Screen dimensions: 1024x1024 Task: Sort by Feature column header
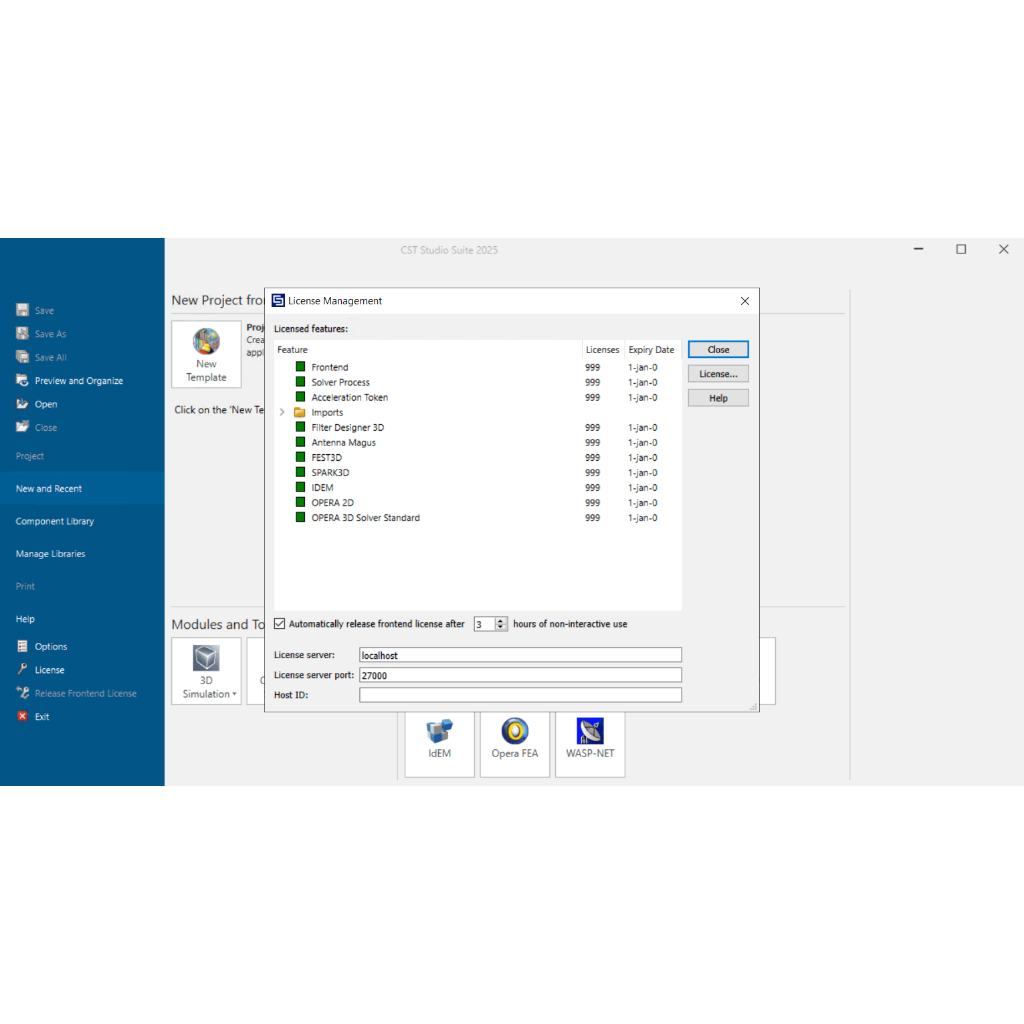click(428, 349)
